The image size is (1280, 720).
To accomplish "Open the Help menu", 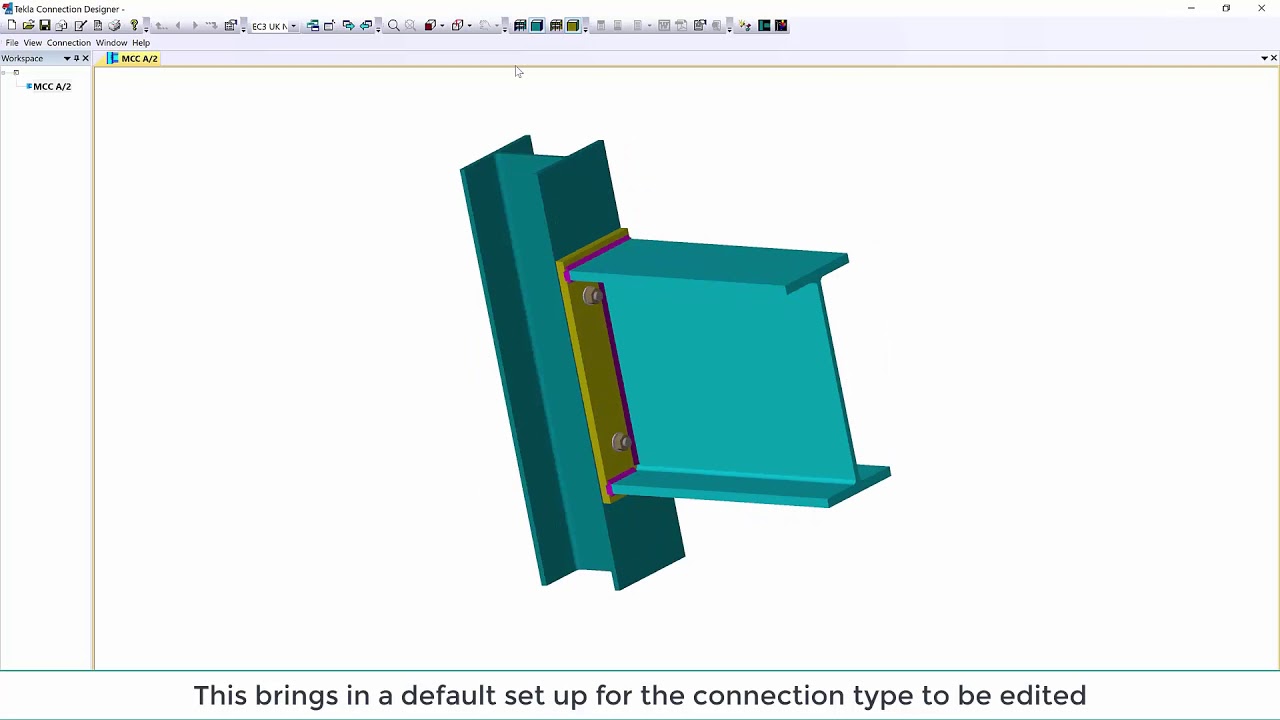I will [x=141, y=43].
